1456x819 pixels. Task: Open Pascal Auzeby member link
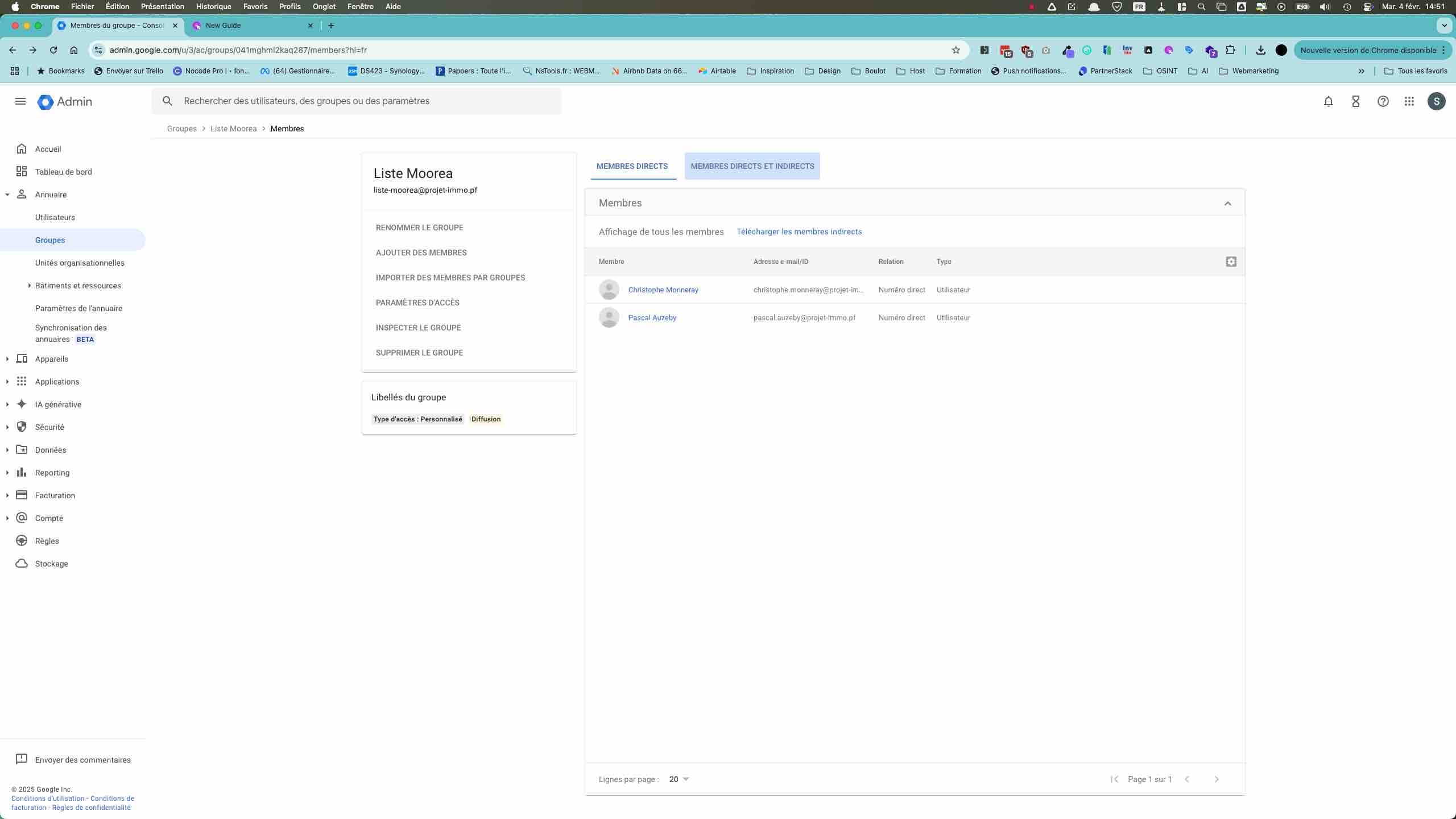652,318
